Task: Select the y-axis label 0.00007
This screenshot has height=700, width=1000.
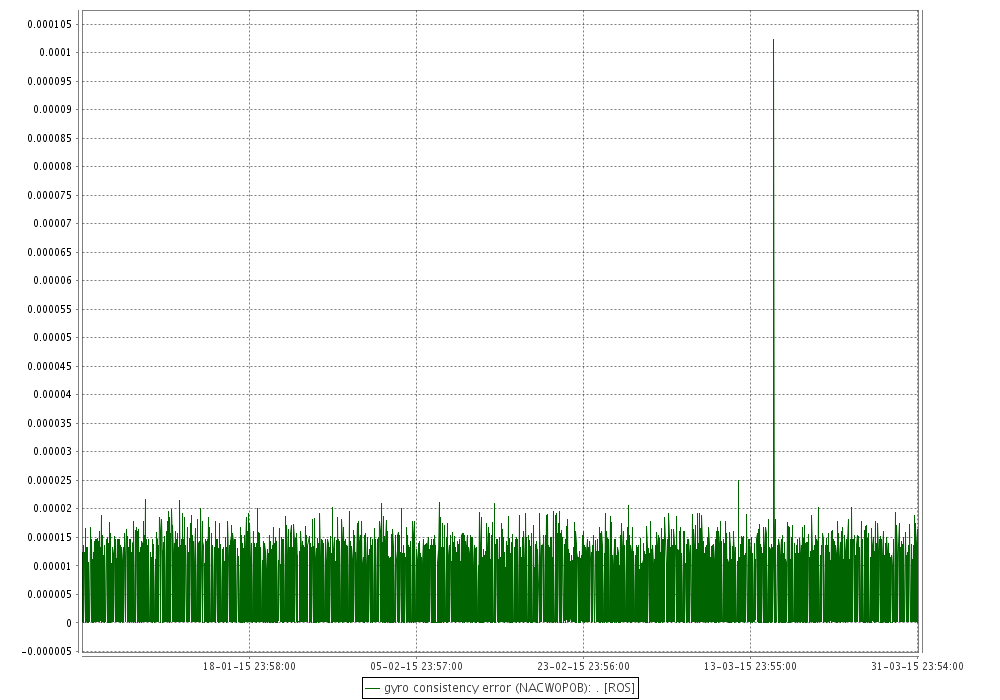Action: [x=52, y=223]
